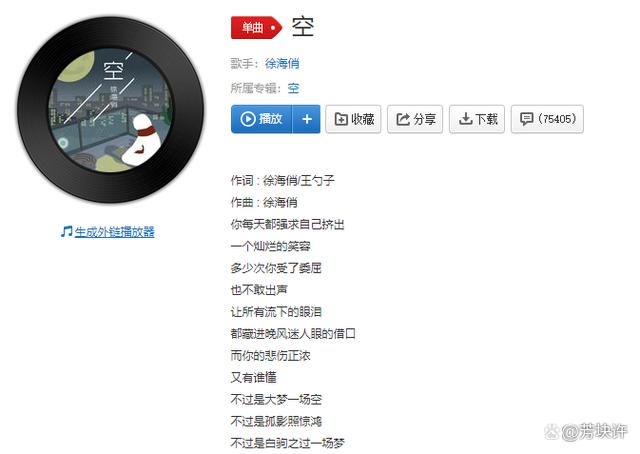Click the red 单曲 tag badge

pos(256,28)
